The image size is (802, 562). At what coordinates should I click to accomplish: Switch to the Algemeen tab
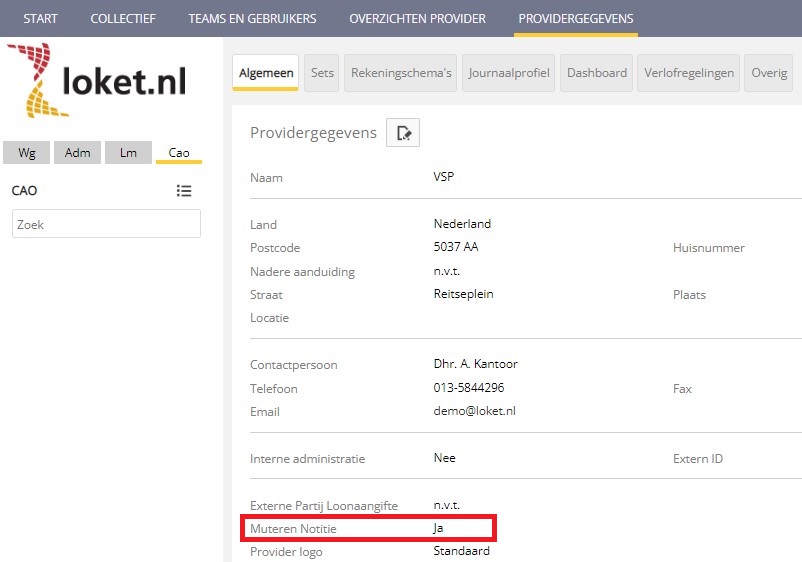[266, 73]
